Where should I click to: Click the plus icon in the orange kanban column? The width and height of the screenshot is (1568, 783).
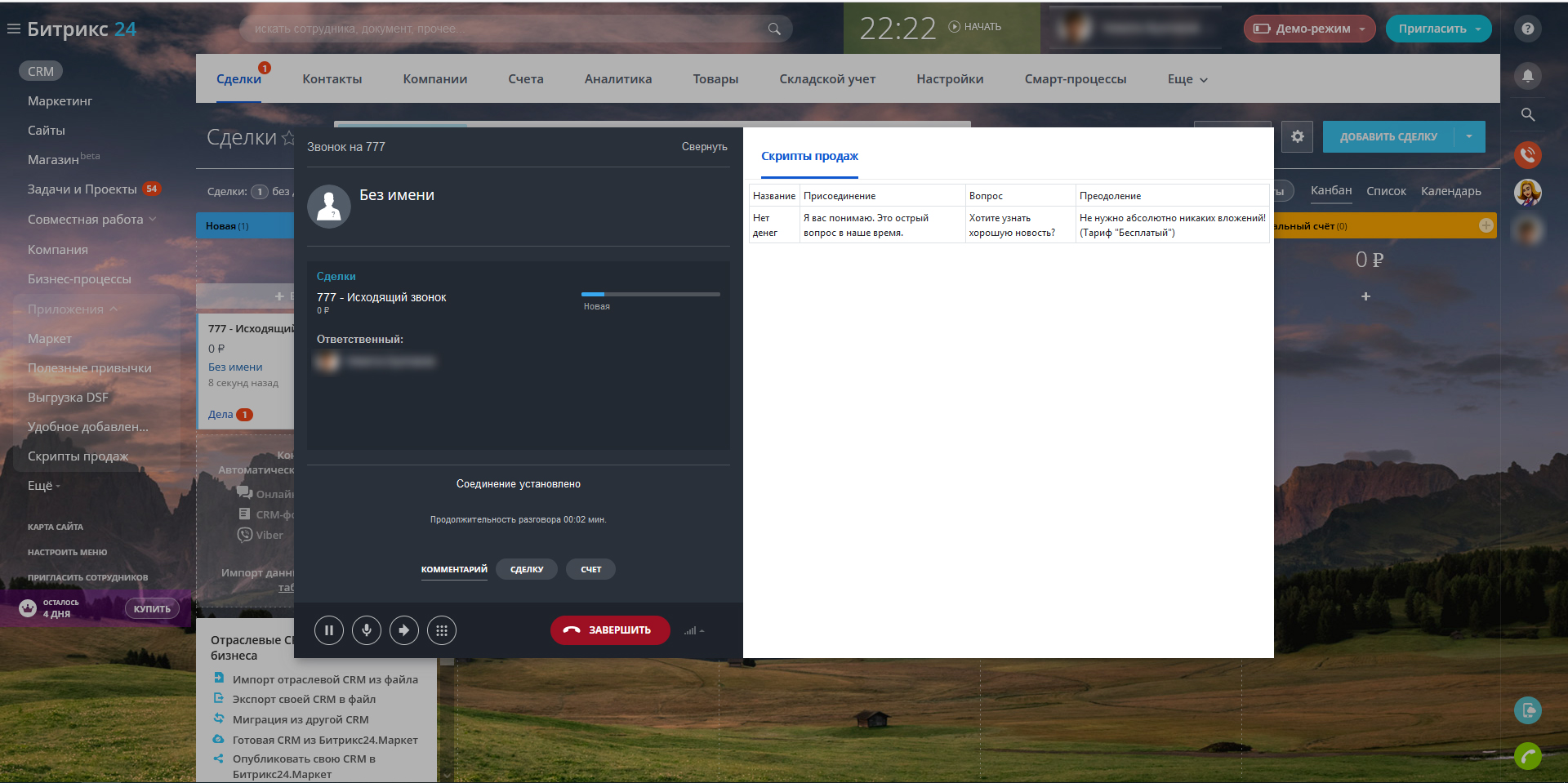1486,225
